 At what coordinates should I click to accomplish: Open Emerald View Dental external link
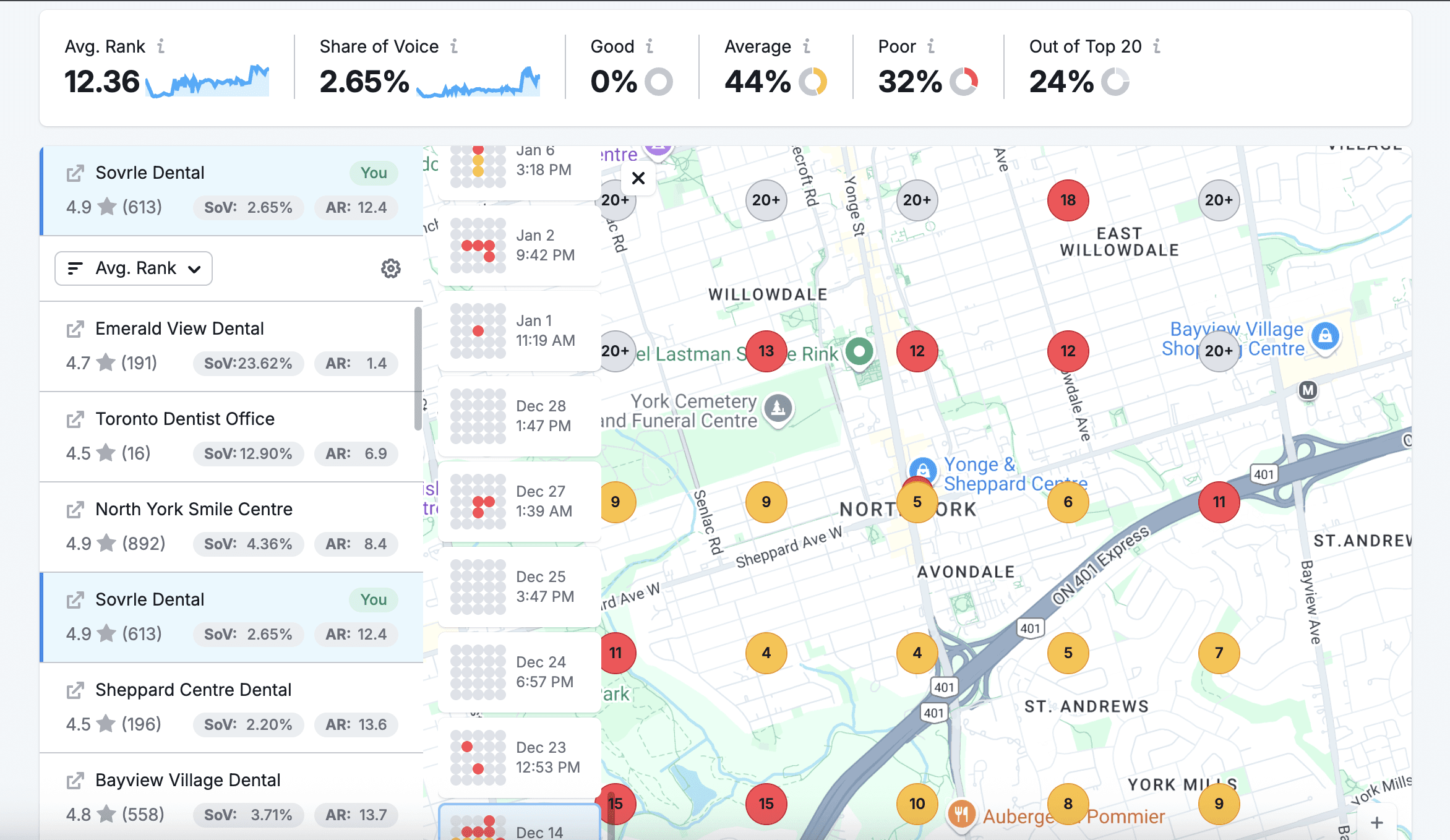tap(75, 328)
